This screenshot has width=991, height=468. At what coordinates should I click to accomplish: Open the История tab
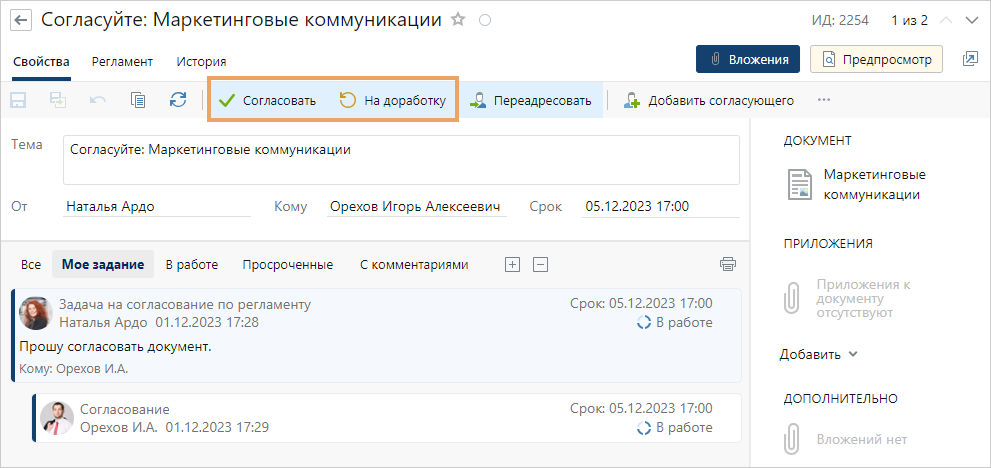click(201, 61)
